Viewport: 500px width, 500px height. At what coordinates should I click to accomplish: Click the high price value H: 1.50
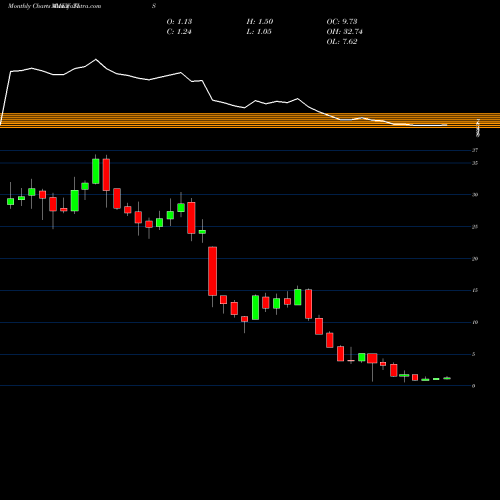click(x=260, y=22)
